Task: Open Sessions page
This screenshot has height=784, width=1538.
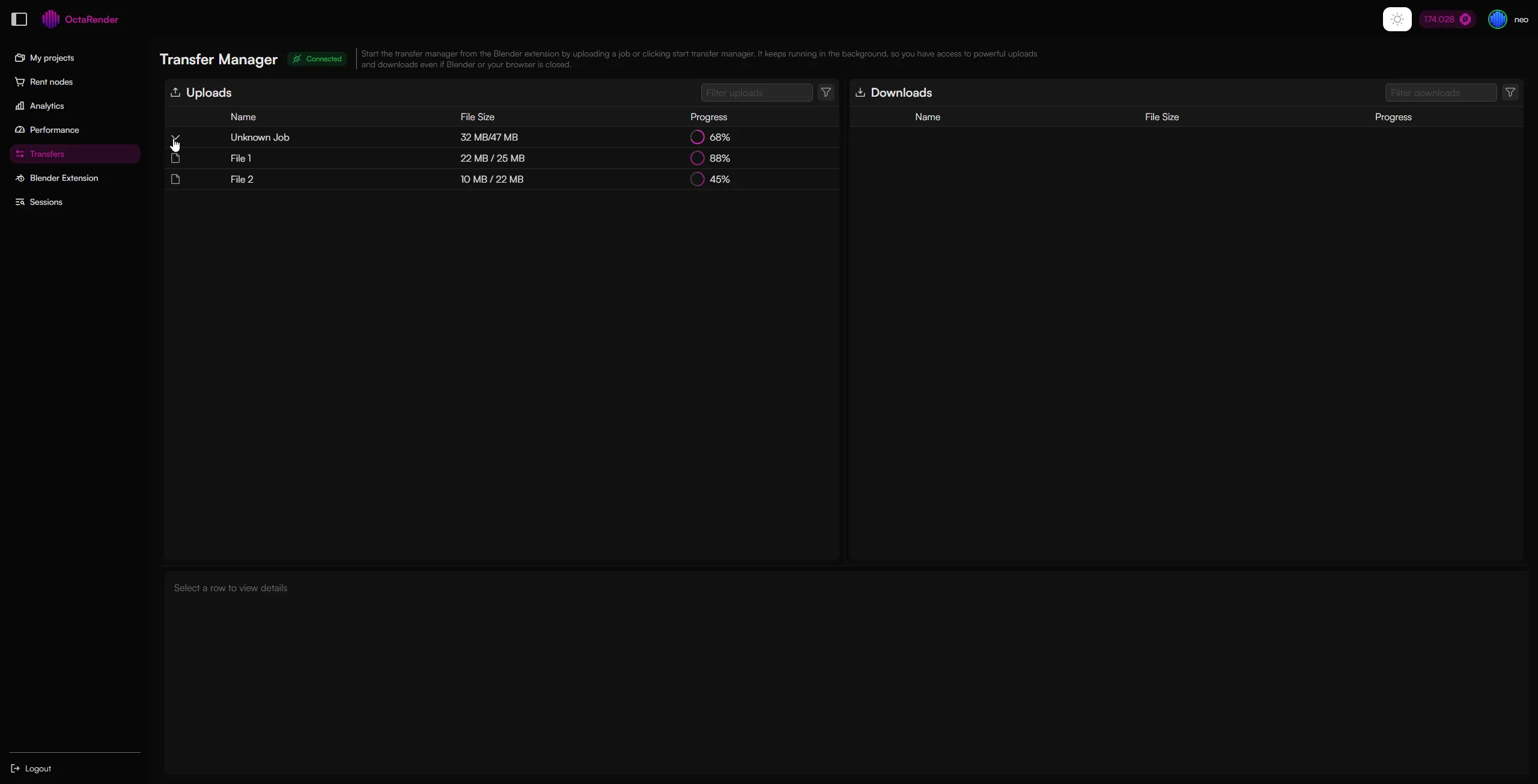Action: pos(75,202)
